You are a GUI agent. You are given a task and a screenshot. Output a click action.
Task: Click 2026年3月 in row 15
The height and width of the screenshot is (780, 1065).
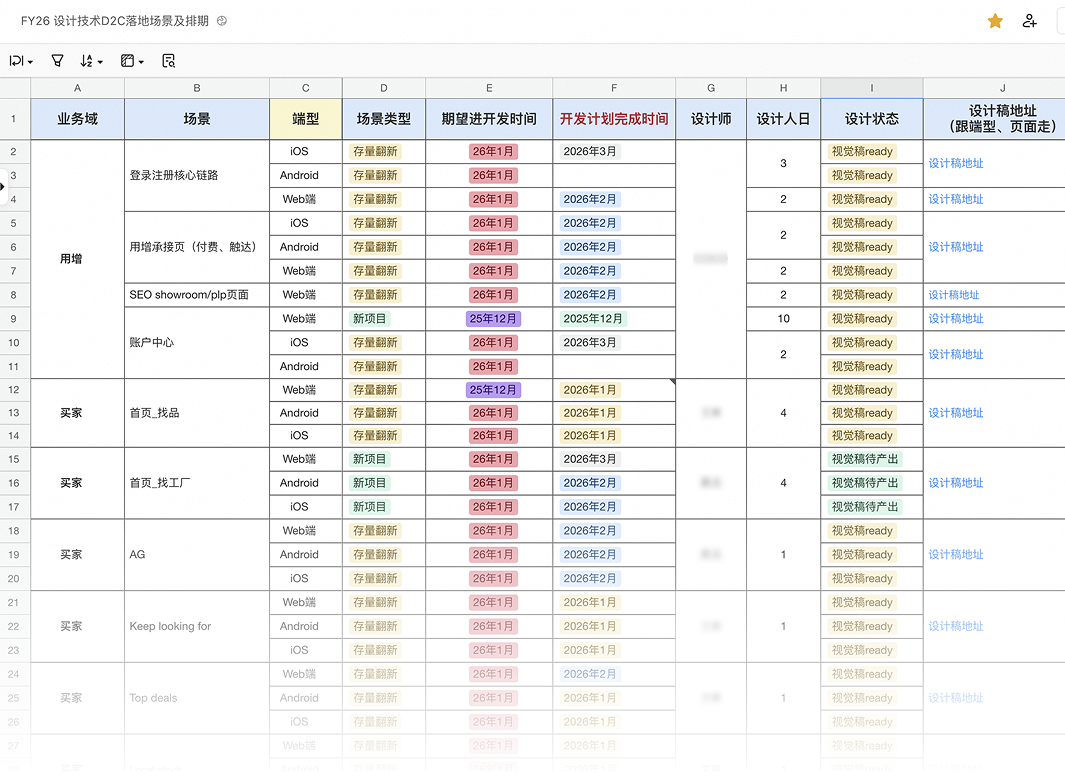click(x=590, y=459)
